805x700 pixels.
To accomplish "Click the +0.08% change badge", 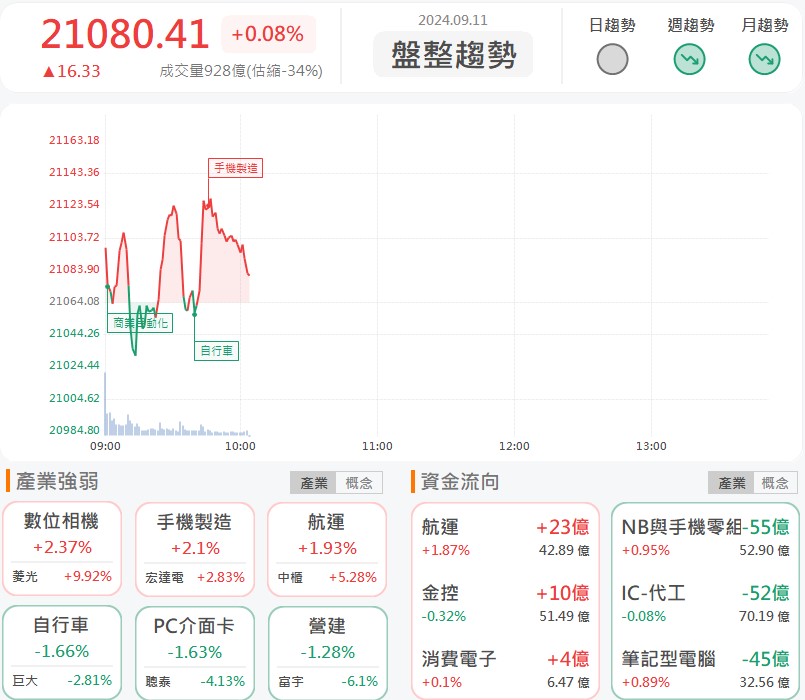I will click(267, 34).
